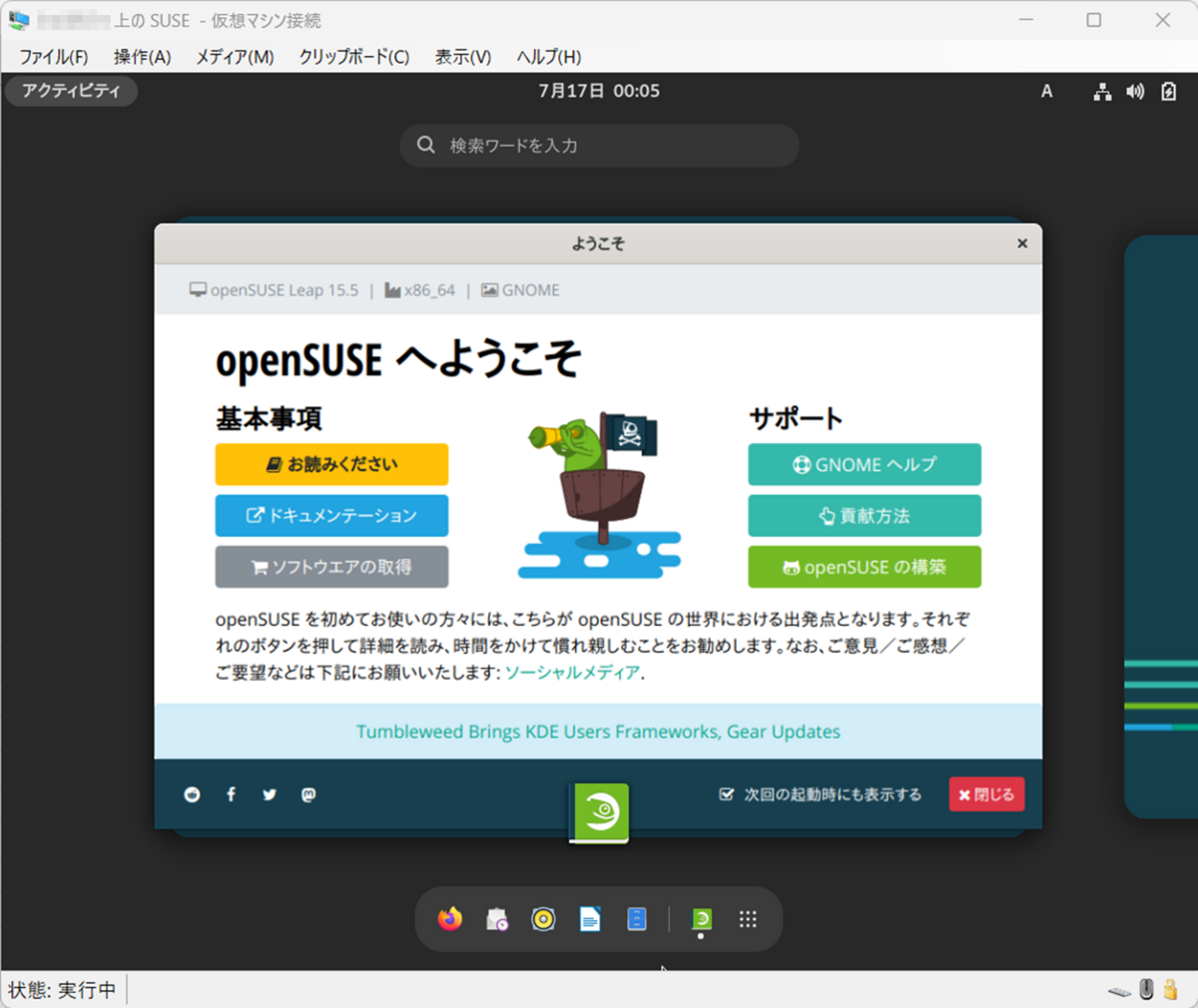
Task: Open the メディア(M) menu
Action: (x=235, y=57)
